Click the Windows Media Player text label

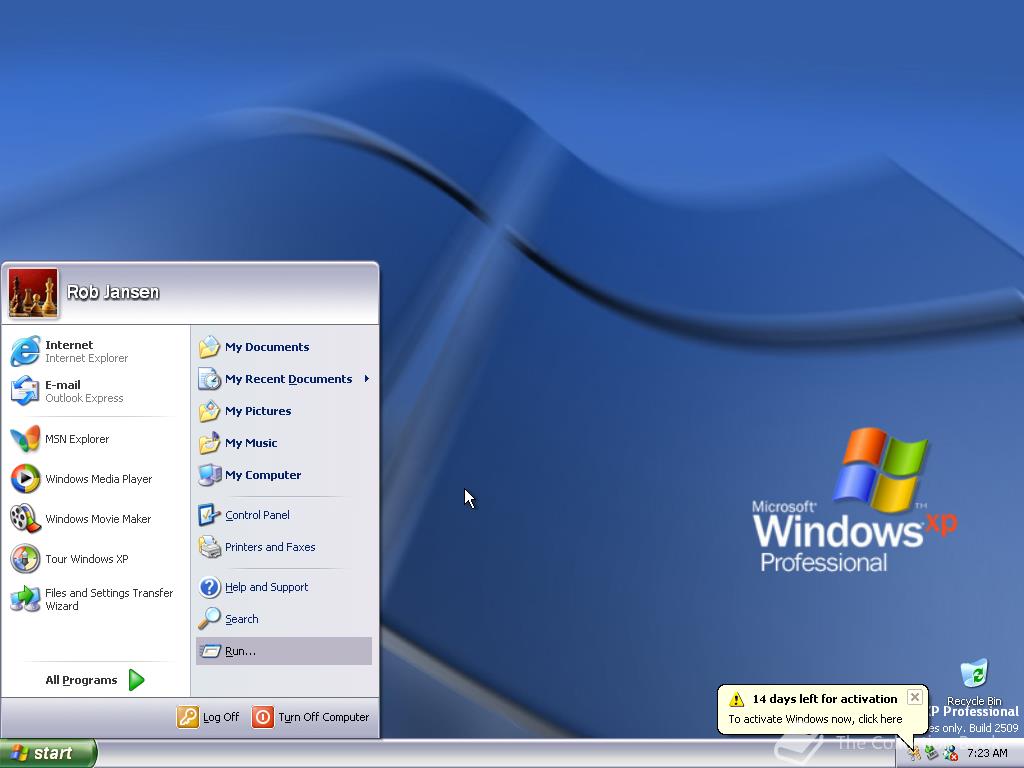point(99,479)
